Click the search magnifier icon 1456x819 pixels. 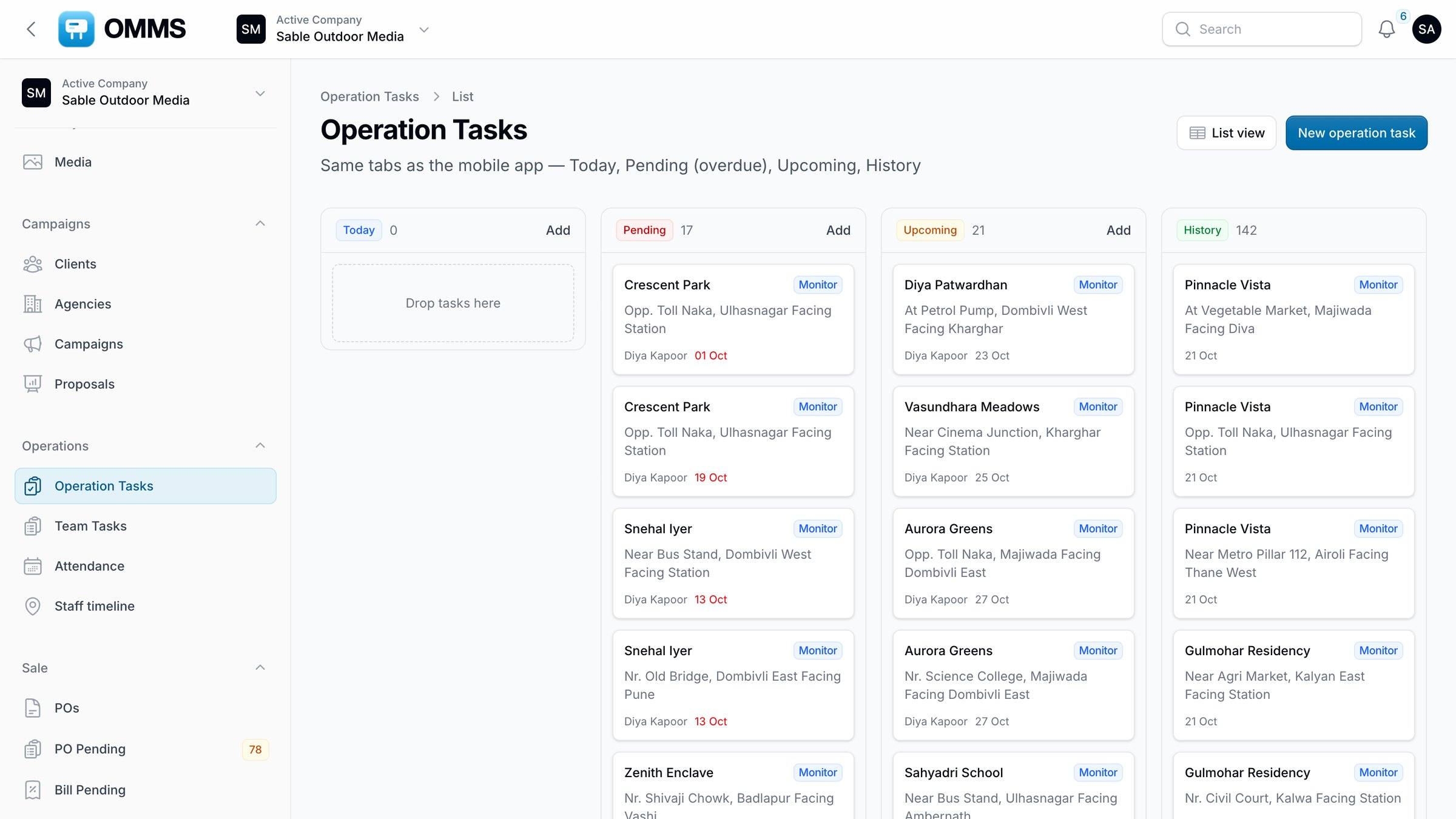coord(1182,29)
